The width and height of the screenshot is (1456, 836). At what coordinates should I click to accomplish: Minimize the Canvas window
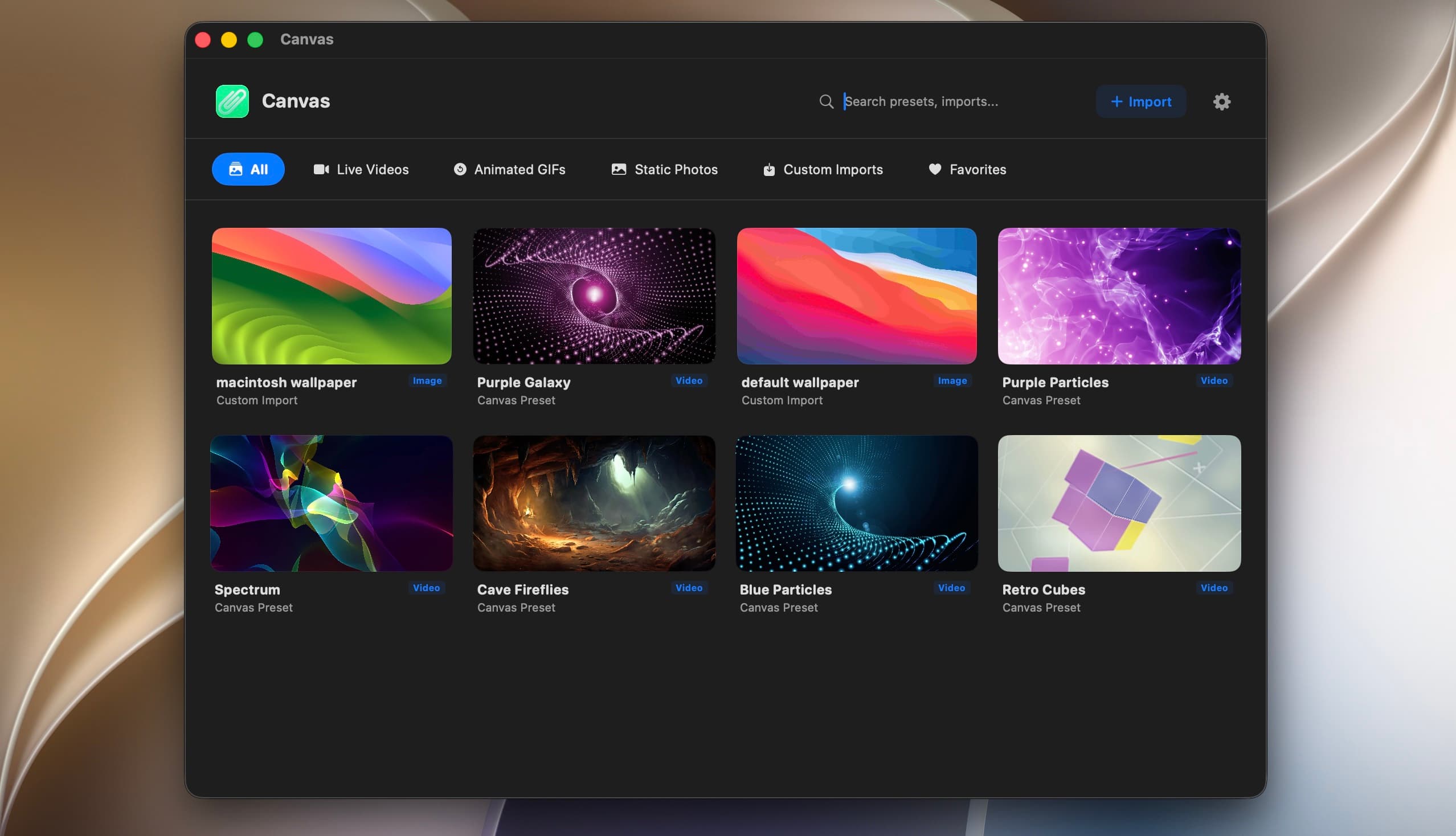tap(229, 40)
